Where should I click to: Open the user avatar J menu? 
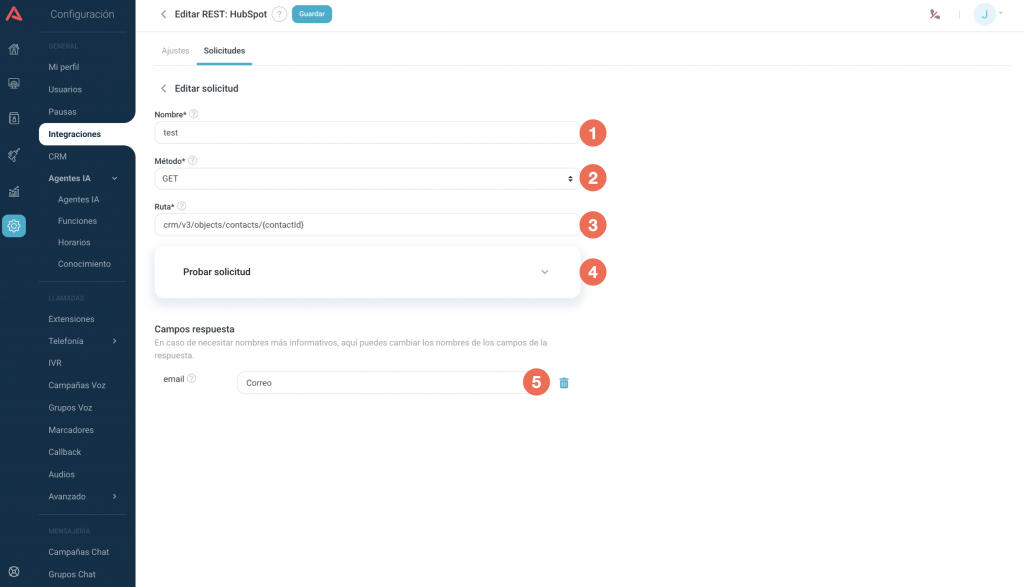point(985,14)
